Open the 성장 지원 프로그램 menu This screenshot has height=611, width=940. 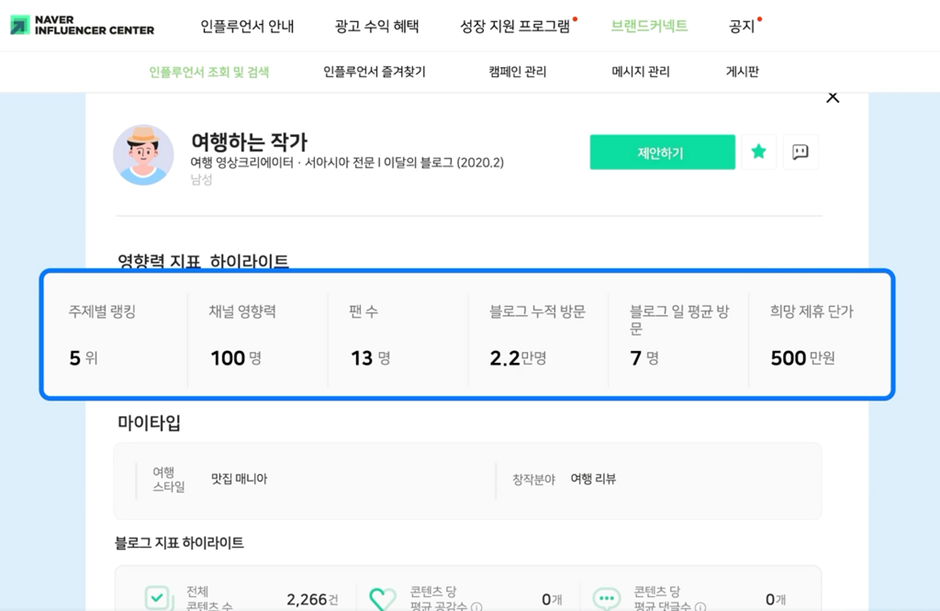click(515, 26)
